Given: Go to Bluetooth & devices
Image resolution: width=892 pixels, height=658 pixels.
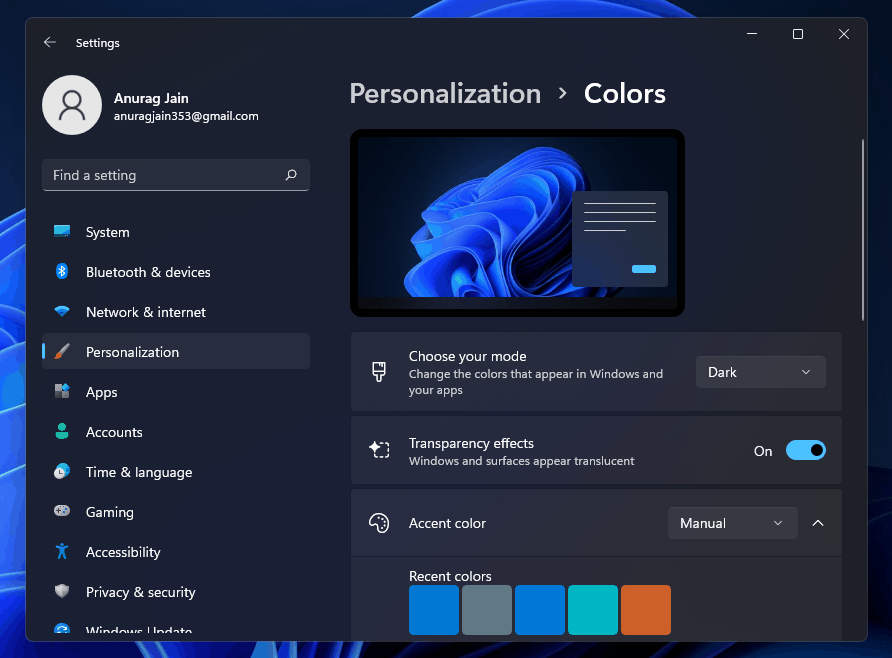Looking at the screenshot, I should pyautogui.click(x=176, y=272).
